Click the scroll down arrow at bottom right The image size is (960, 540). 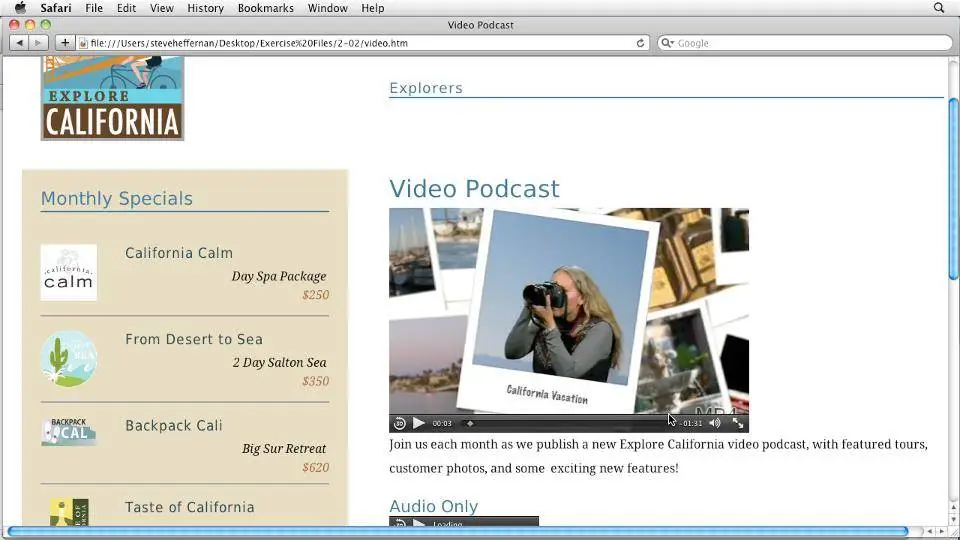click(953, 519)
